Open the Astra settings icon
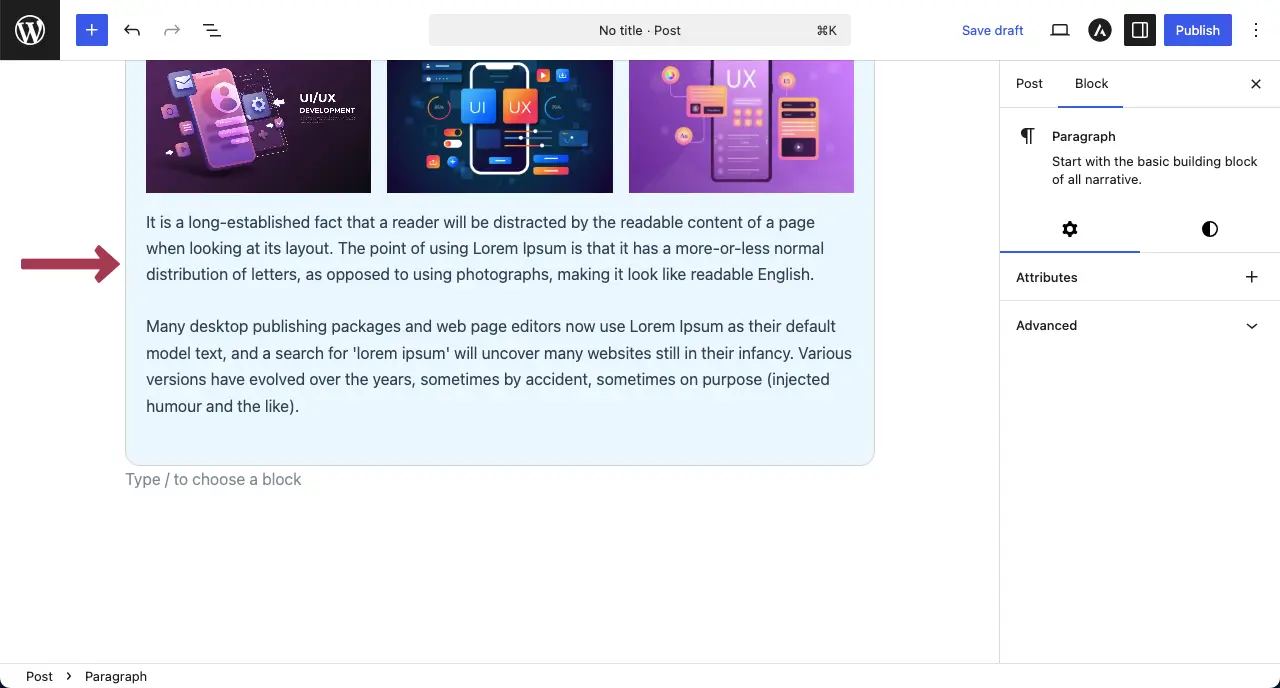This screenshot has width=1280, height=688. click(1100, 30)
